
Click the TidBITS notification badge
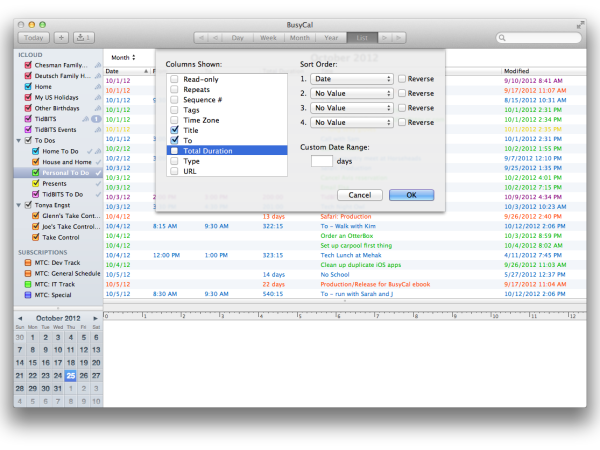coord(96,119)
